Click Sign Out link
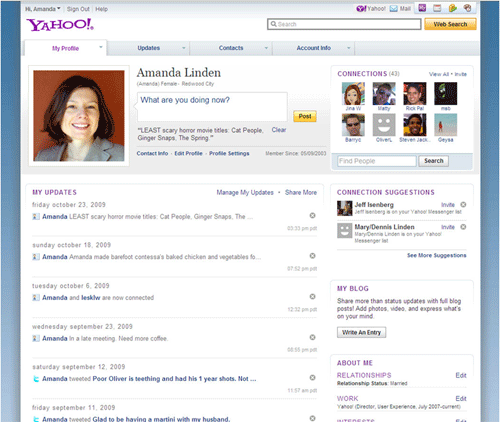This screenshot has width=500, height=422. pos(78,9)
